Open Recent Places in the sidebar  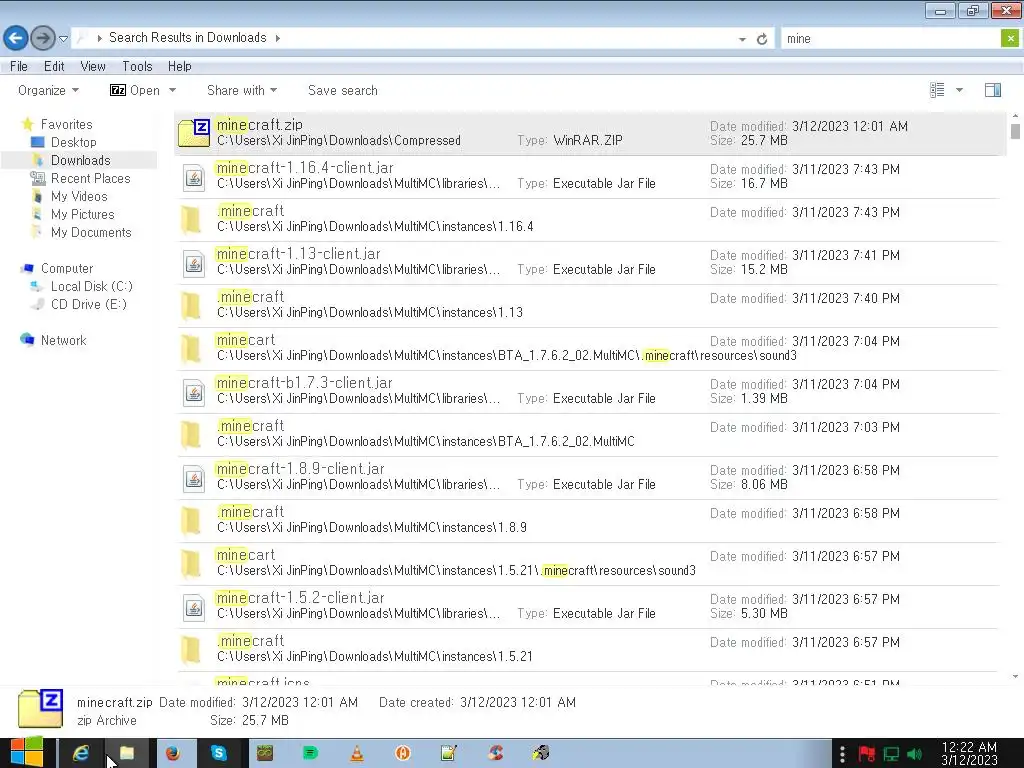pyautogui.click(x=90, y=178)
